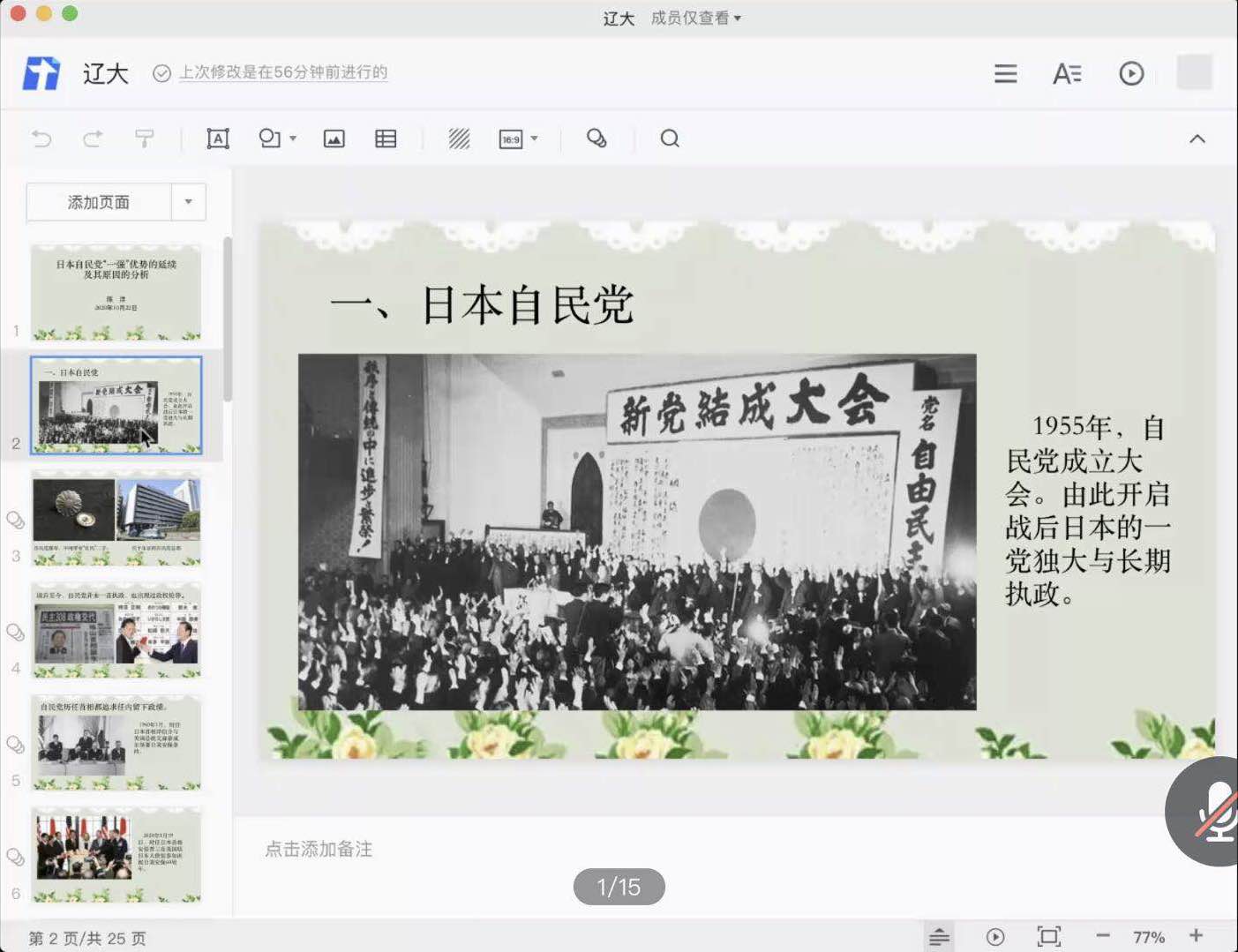Open the slide background hatch tool
This screenshot has width=1238, height=952.
click(459, 139)
